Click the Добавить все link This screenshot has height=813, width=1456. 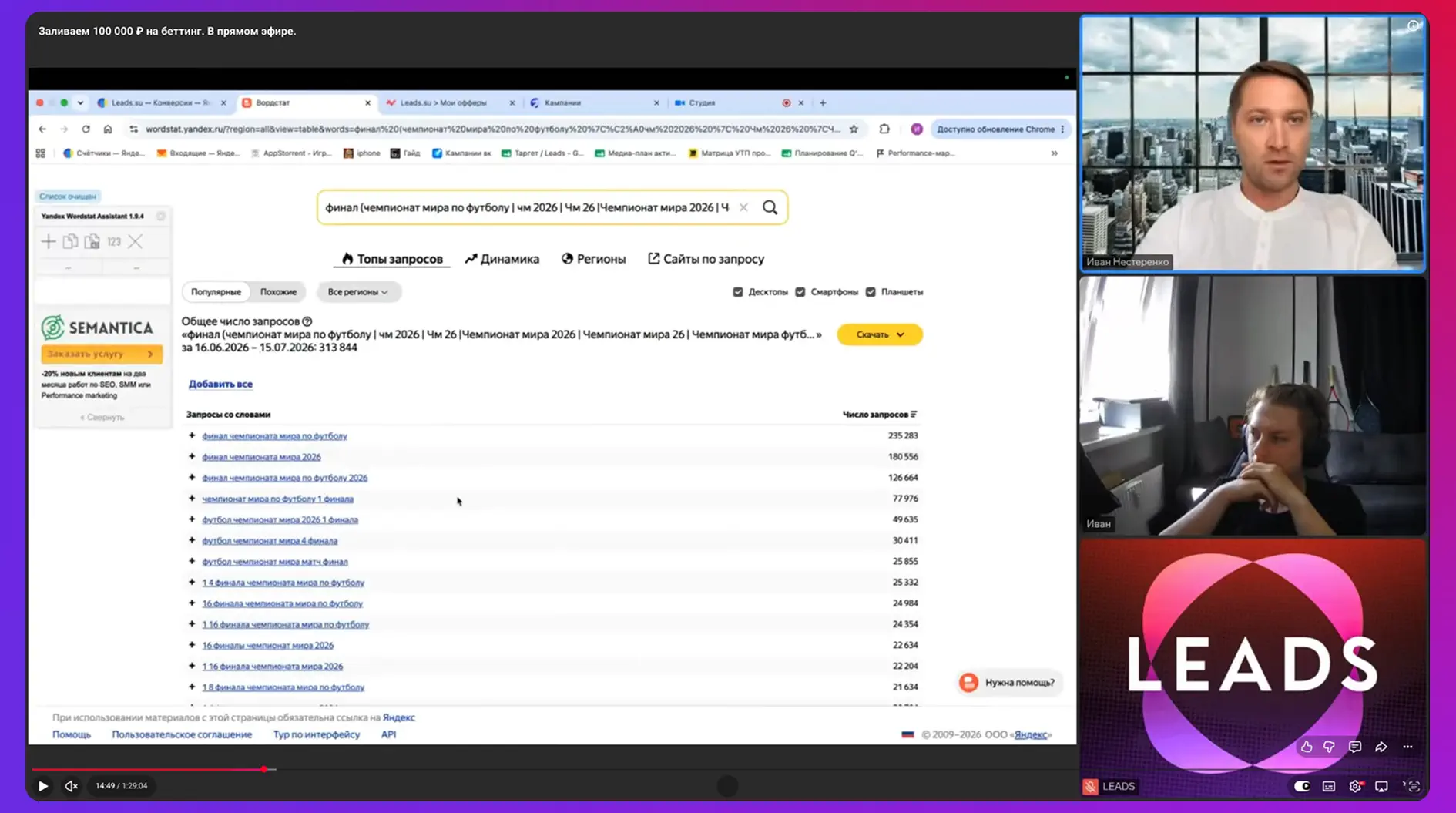[x=220, y=384]
